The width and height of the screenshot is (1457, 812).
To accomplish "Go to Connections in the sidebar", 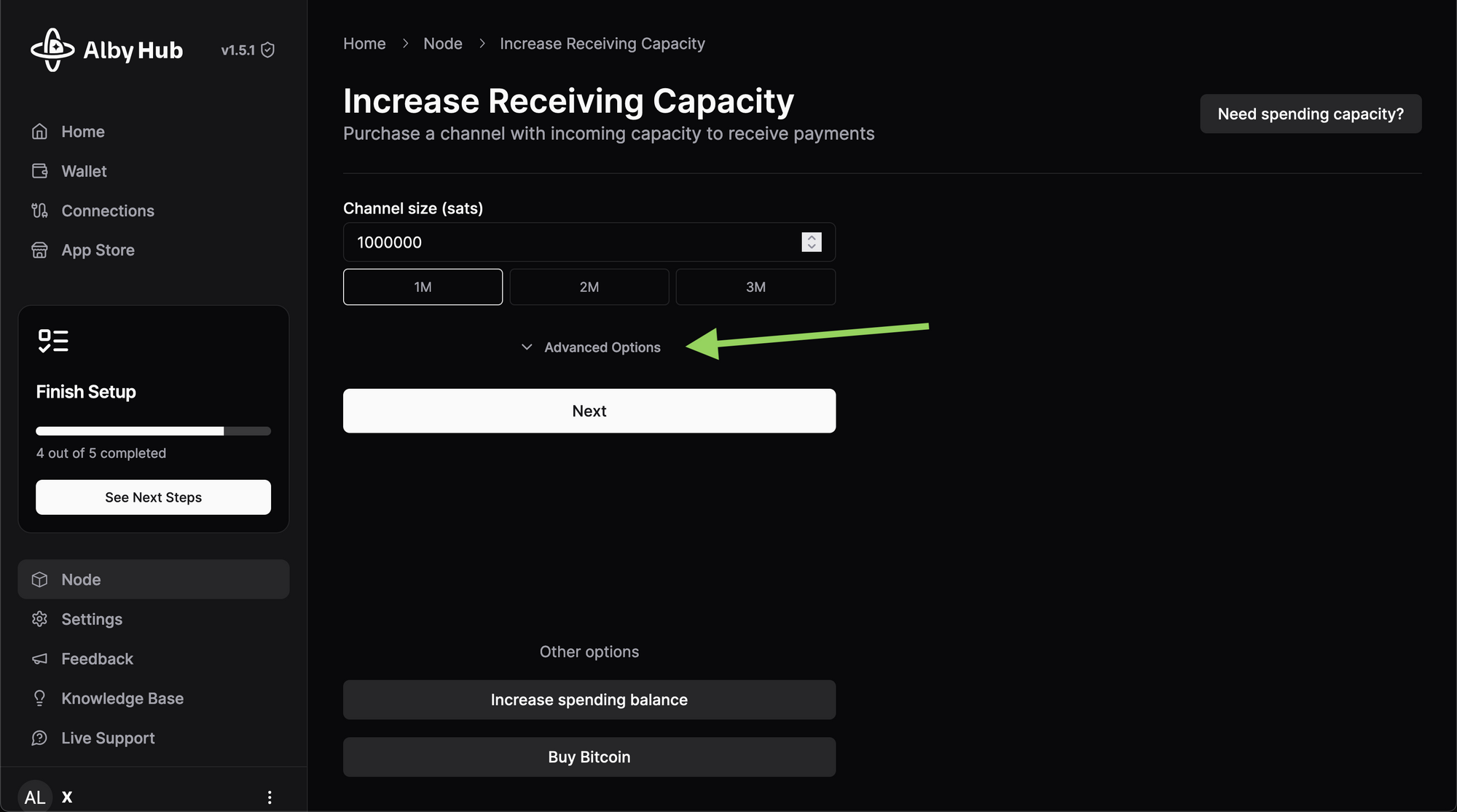I will coord(107,210).
